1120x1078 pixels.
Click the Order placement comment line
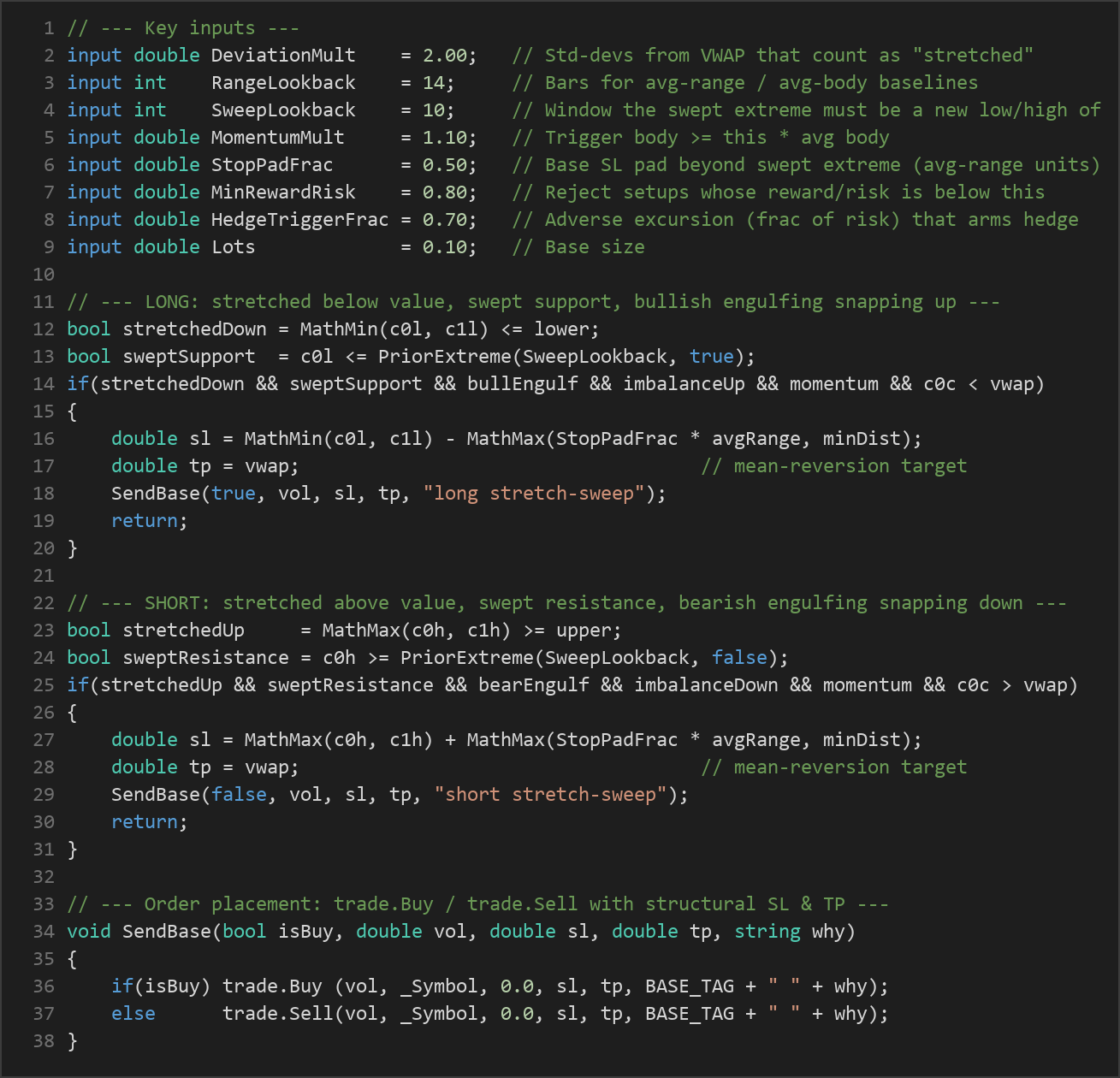coord(477,904)
